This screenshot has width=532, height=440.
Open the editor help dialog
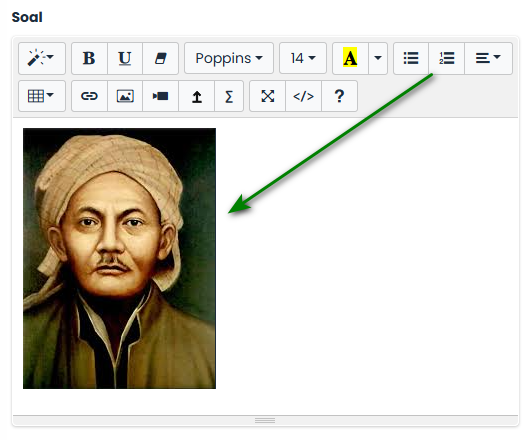click(339, 96)
